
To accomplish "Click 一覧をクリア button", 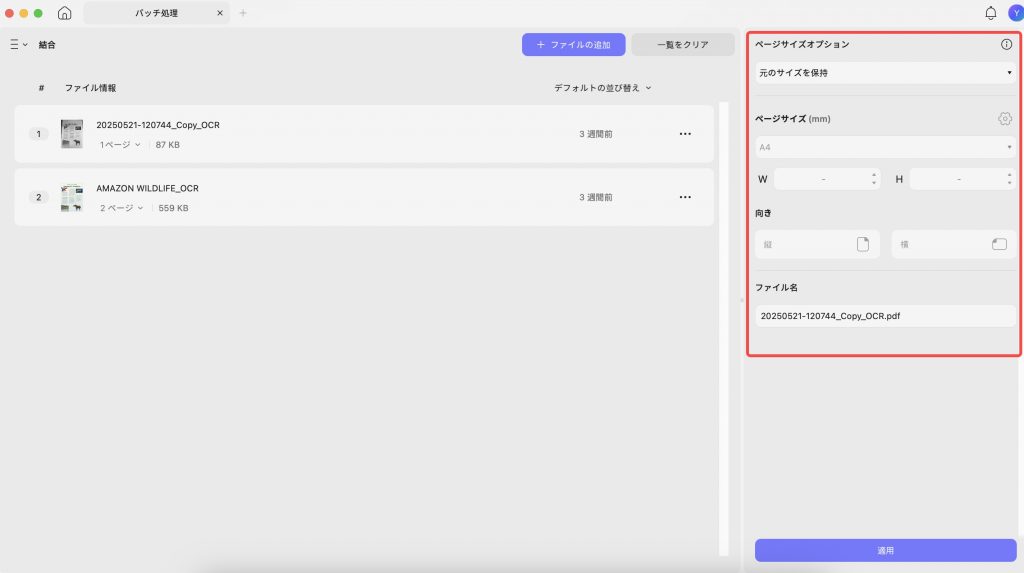I will coord(682,44).
